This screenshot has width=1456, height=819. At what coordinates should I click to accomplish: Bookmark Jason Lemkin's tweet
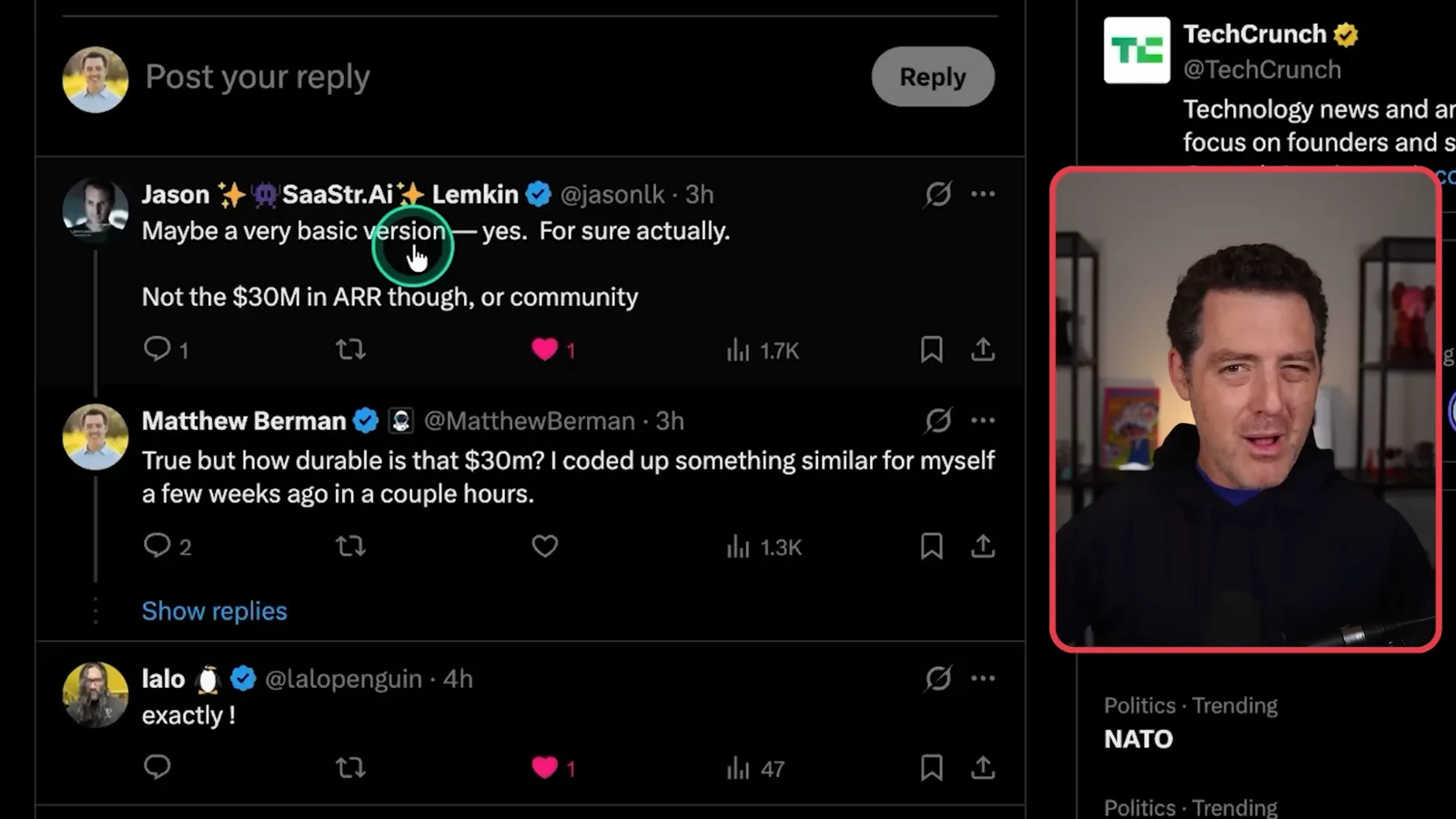[x=931, y=349]
